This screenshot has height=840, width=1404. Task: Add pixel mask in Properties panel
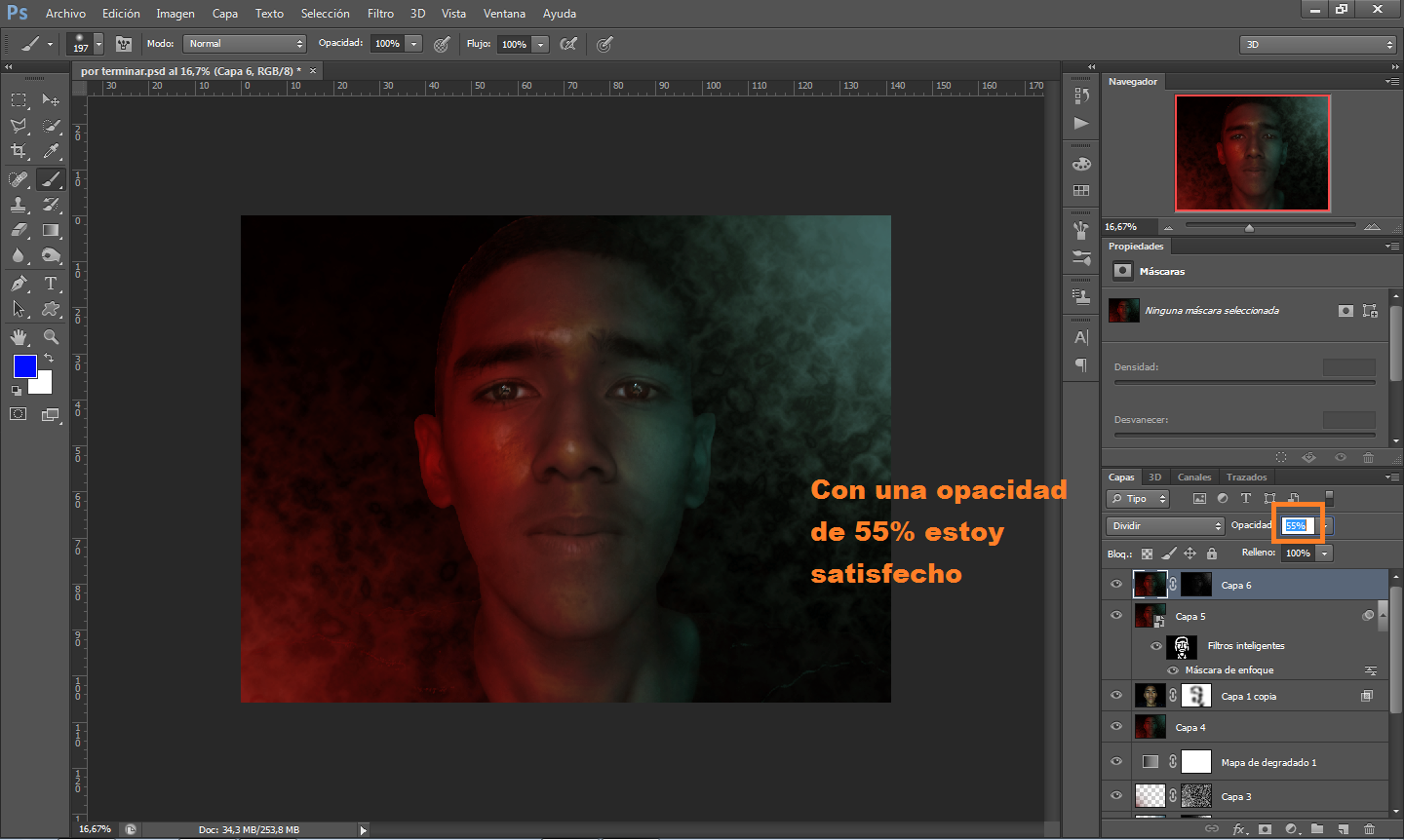[x=1345, y=311]
